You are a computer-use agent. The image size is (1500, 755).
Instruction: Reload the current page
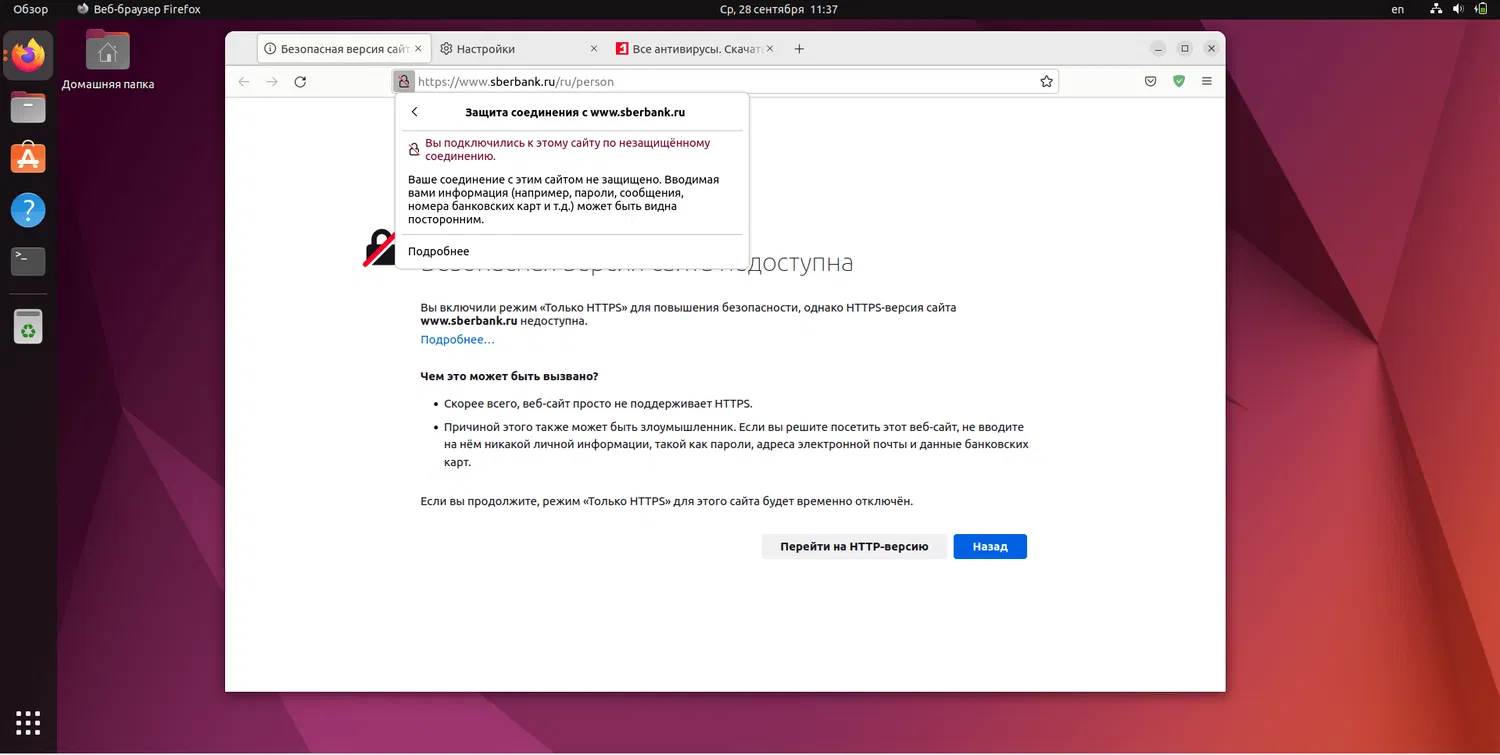(300, 82)
